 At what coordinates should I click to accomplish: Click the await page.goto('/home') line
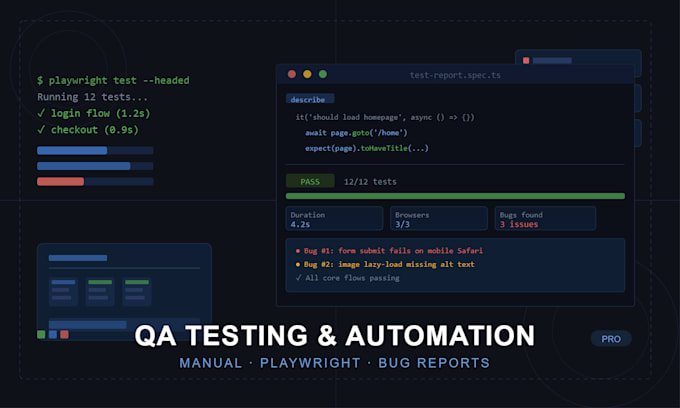point(356,133)
